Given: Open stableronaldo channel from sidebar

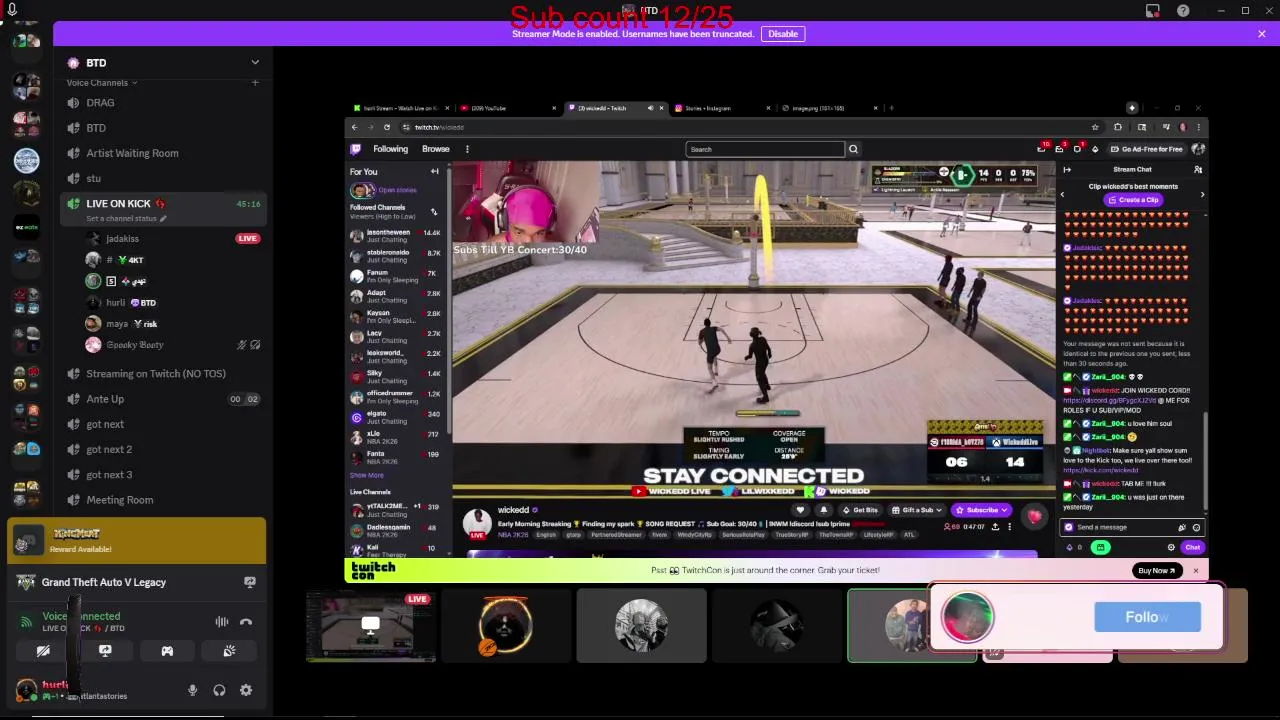Looking at the screenshot, I should (x=396, y=256).
